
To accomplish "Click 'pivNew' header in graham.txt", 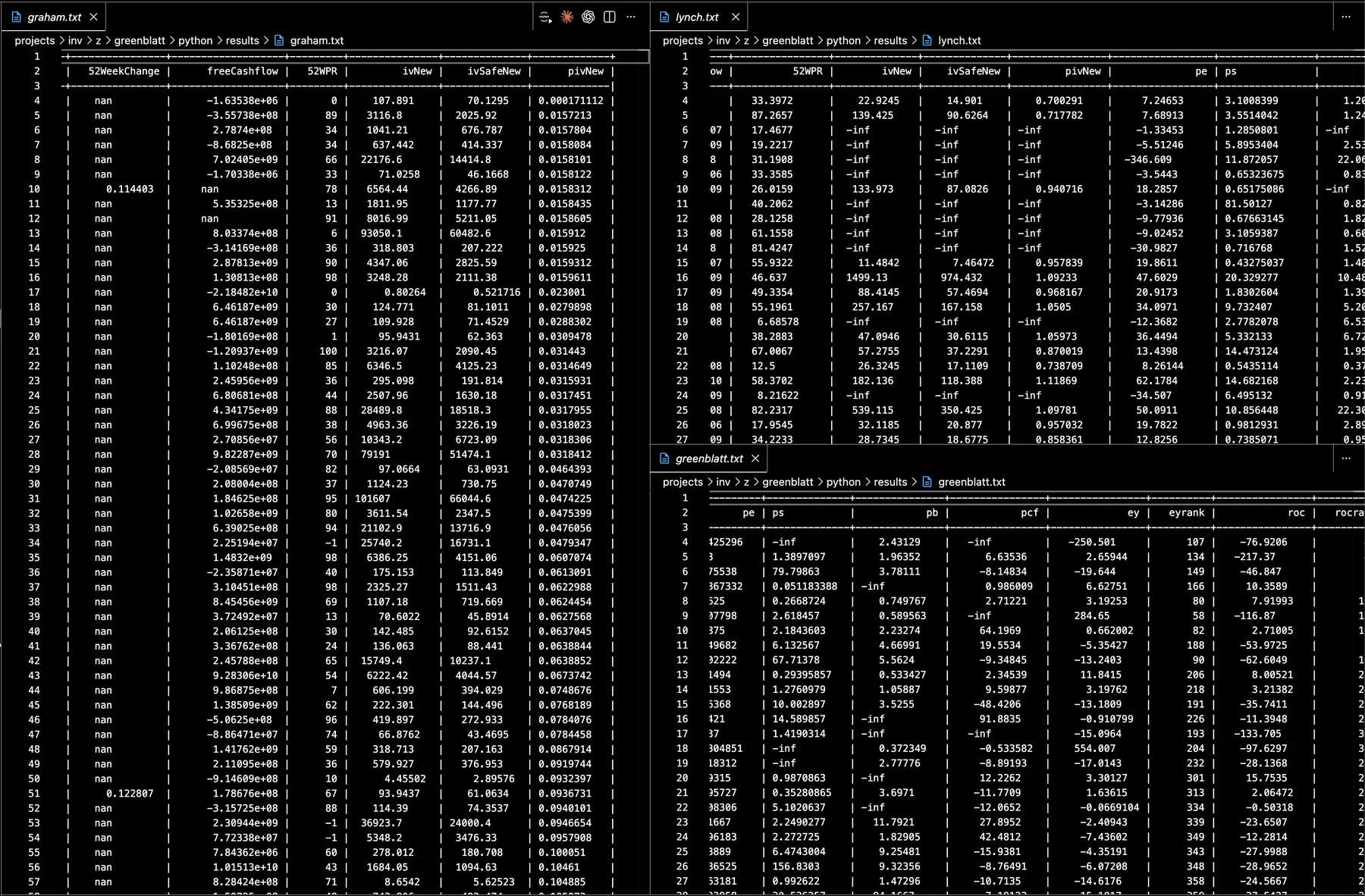I will (x=586, y=71).
